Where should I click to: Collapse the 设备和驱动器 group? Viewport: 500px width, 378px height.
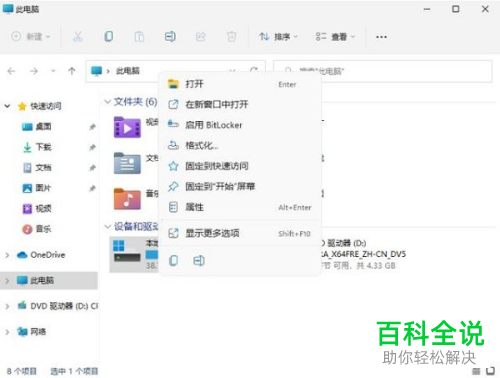pos(108,227)
